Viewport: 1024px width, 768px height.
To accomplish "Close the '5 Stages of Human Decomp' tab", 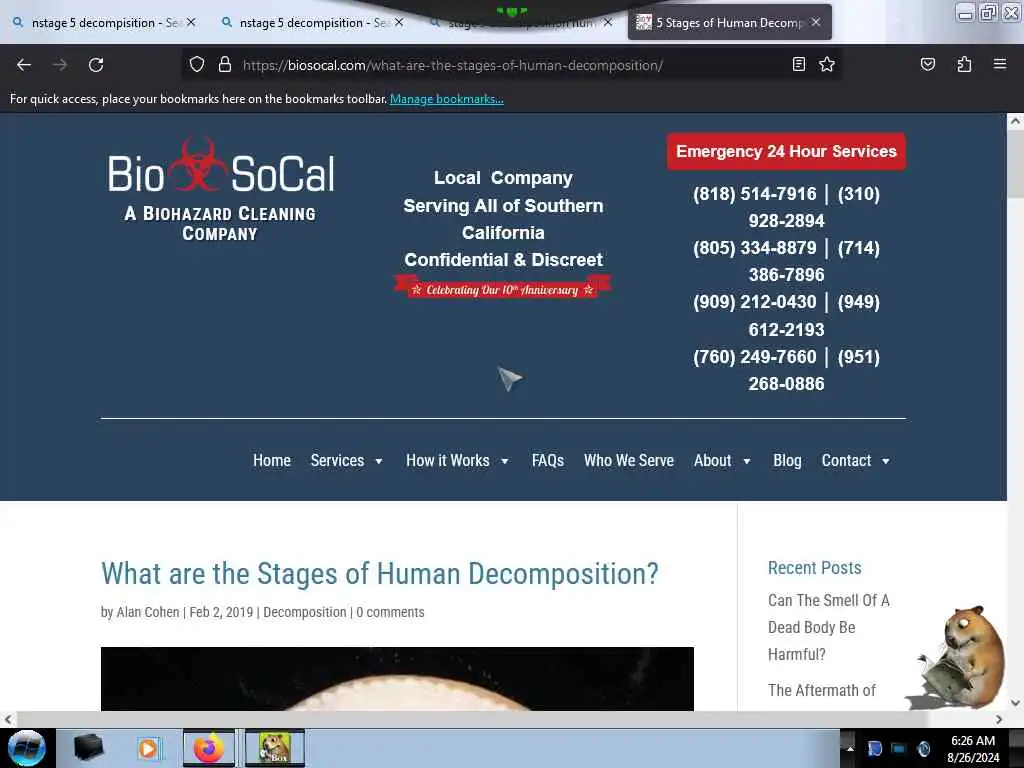I will point(816,22).
